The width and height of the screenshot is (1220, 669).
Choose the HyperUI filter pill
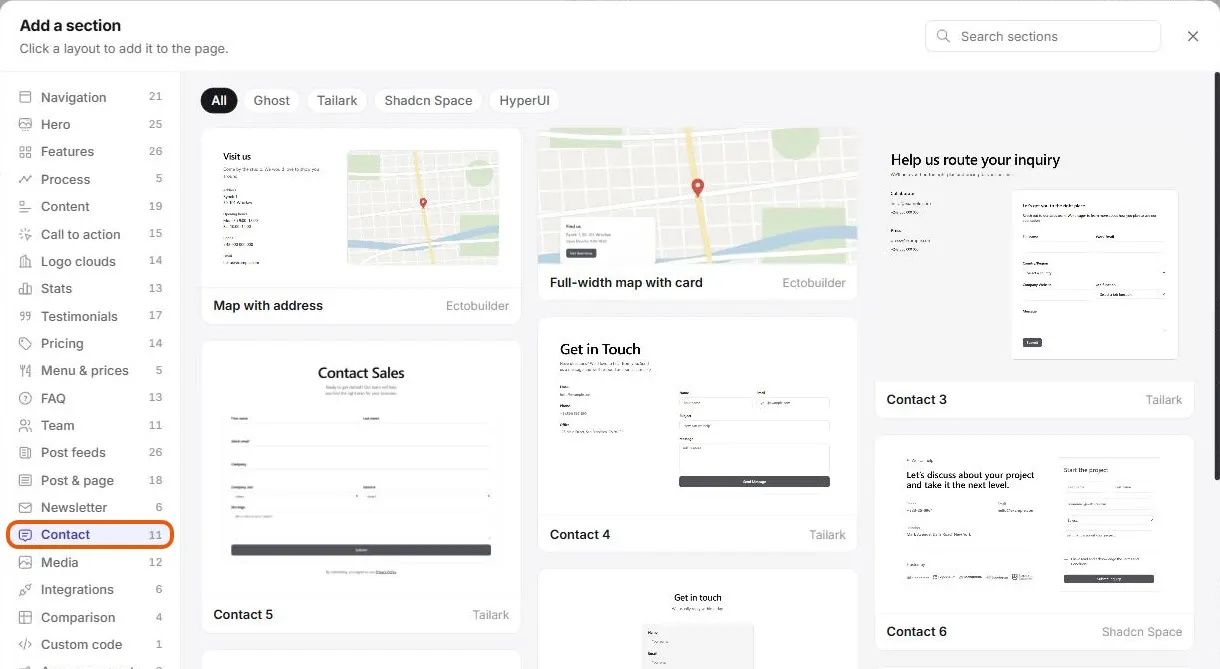tap(524, 100)
